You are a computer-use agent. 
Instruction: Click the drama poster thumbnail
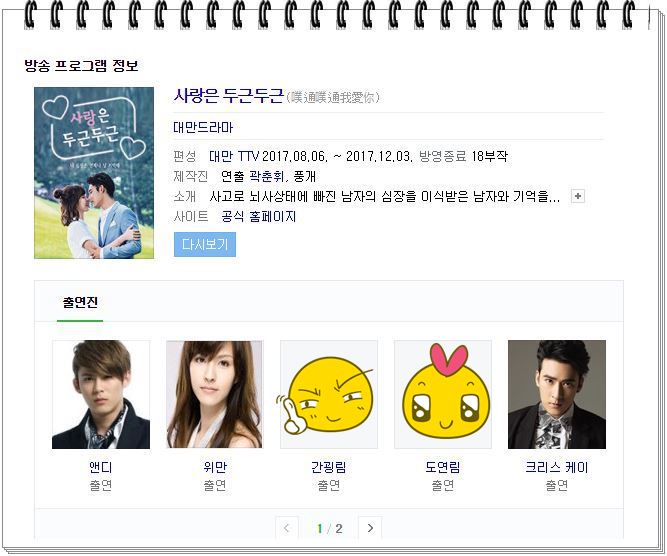click(x=94, y=173)
